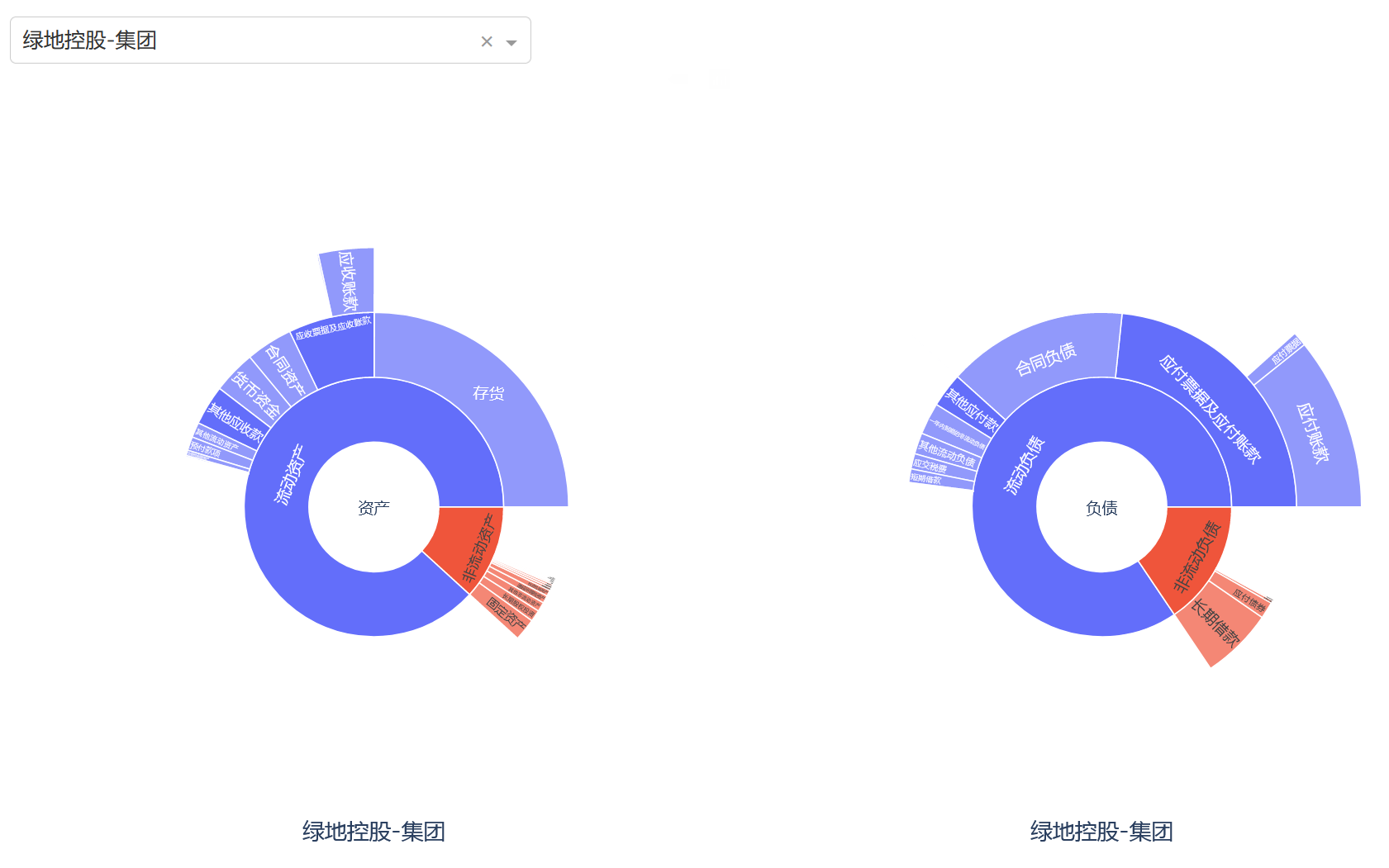The height and width of the screenshot is (868, 1389).
Task: Click the 负债 center of the right sunburst
Action: (x=1101, y=507)
